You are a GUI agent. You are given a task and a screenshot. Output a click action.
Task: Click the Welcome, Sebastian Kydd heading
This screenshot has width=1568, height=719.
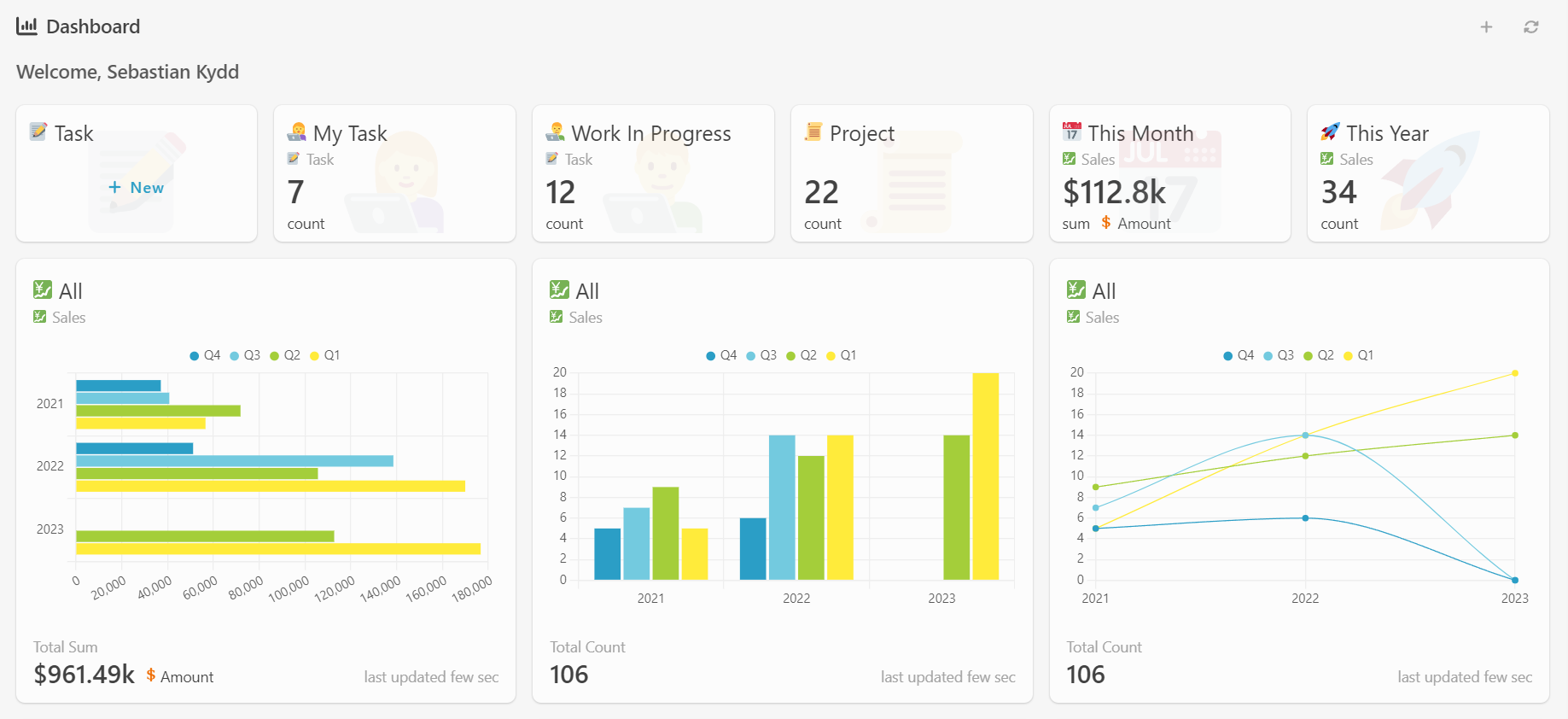(x=128, y=72)
